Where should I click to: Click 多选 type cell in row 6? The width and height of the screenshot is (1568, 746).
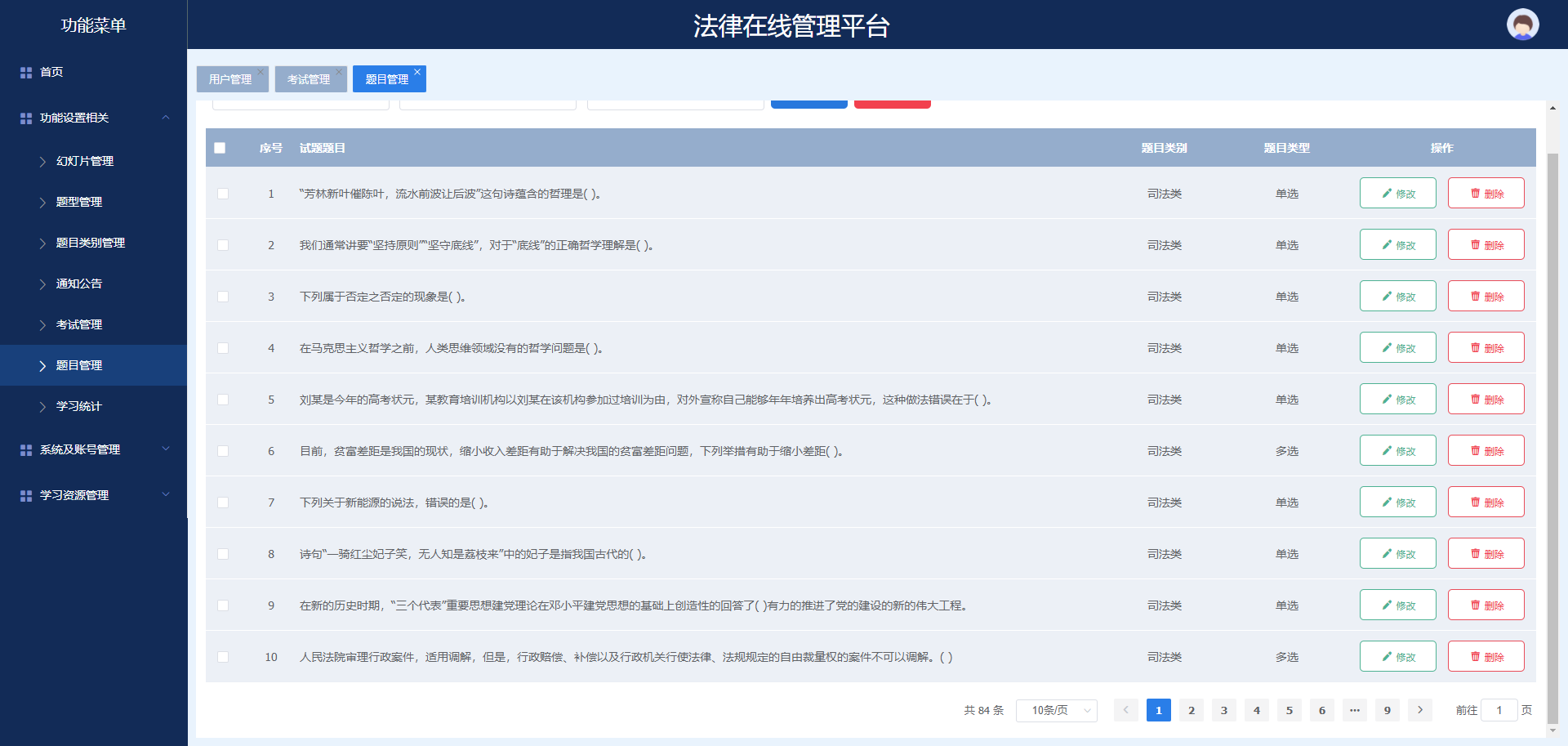click(1287, 452)
